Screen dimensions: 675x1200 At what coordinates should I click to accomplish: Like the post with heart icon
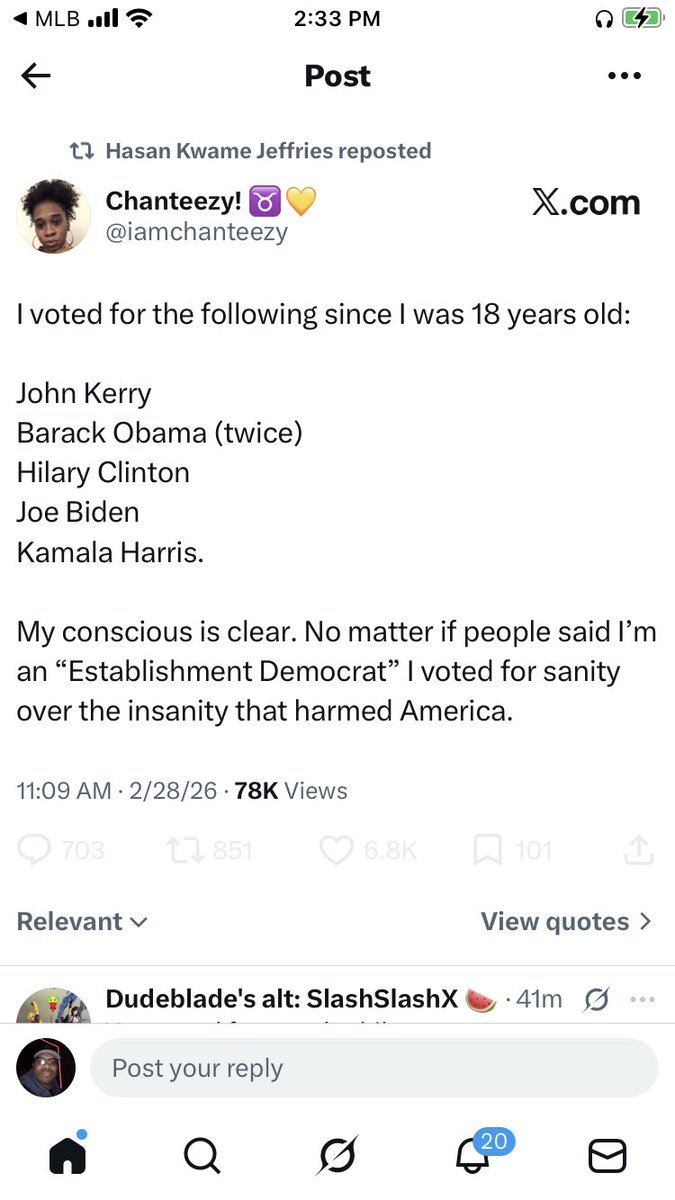pyautogui.click(x=335, y=850)
